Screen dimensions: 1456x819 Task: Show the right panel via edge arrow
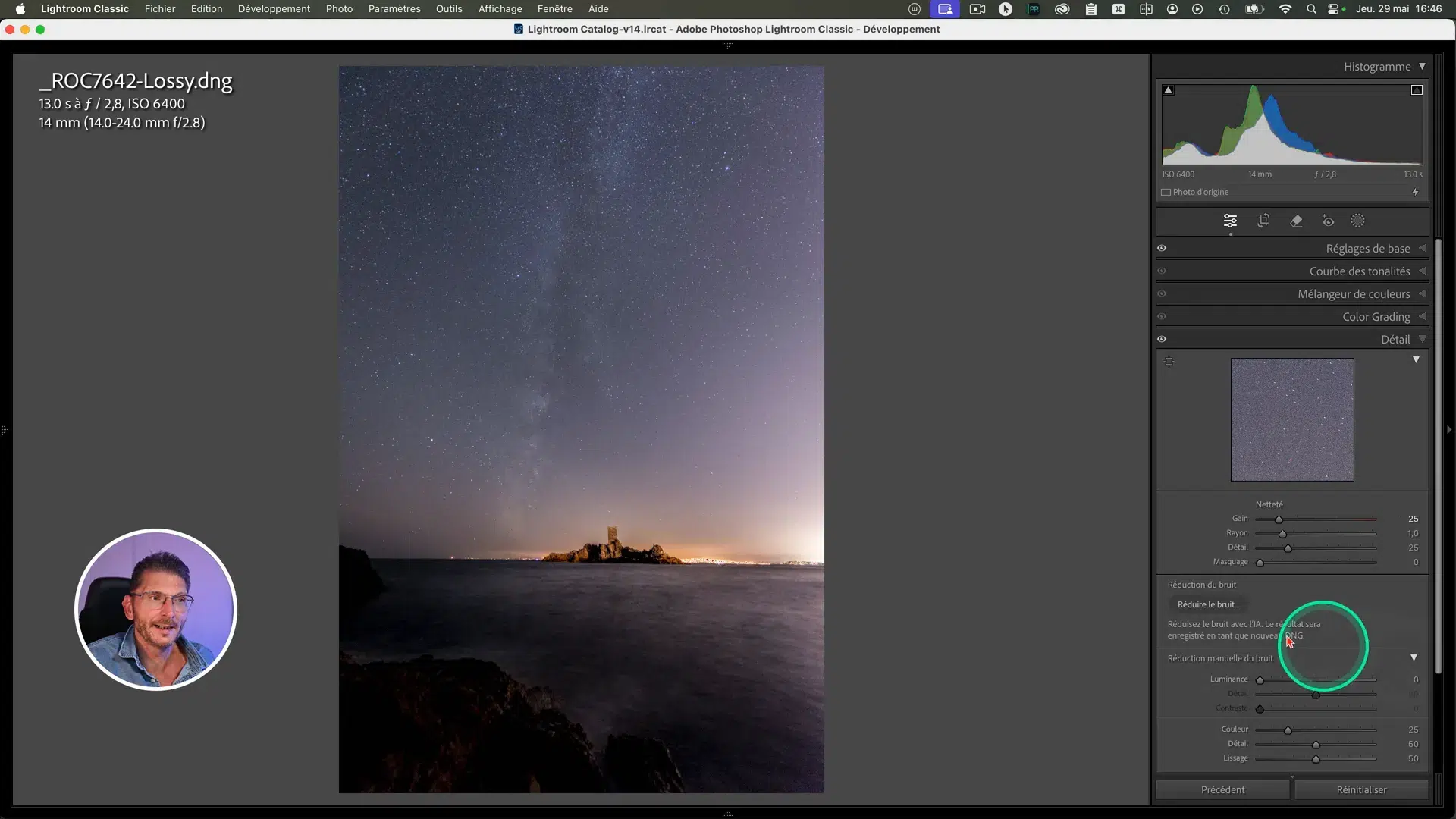(x=1449, y=430)
